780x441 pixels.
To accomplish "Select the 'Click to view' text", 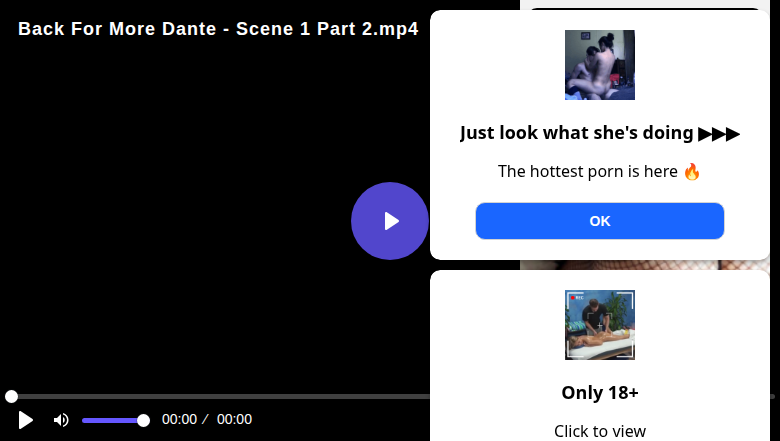I will click(x=600, y=431).
